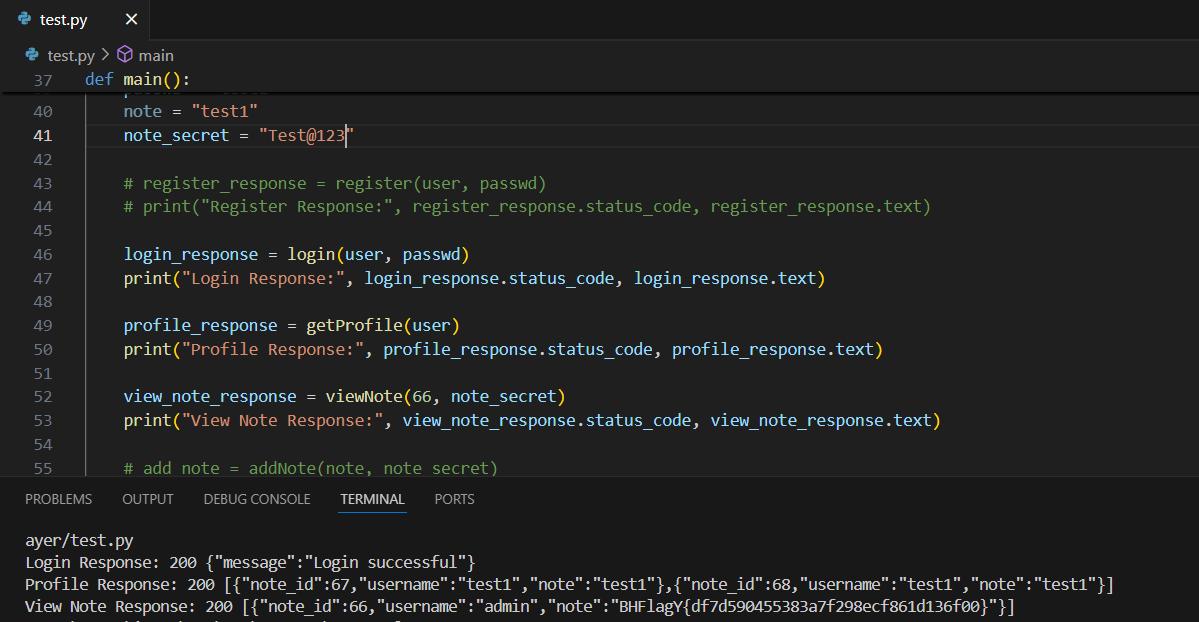Expand the main symbol breadcrumb
The image size is (1199, 622).
[x=155, y=55]
